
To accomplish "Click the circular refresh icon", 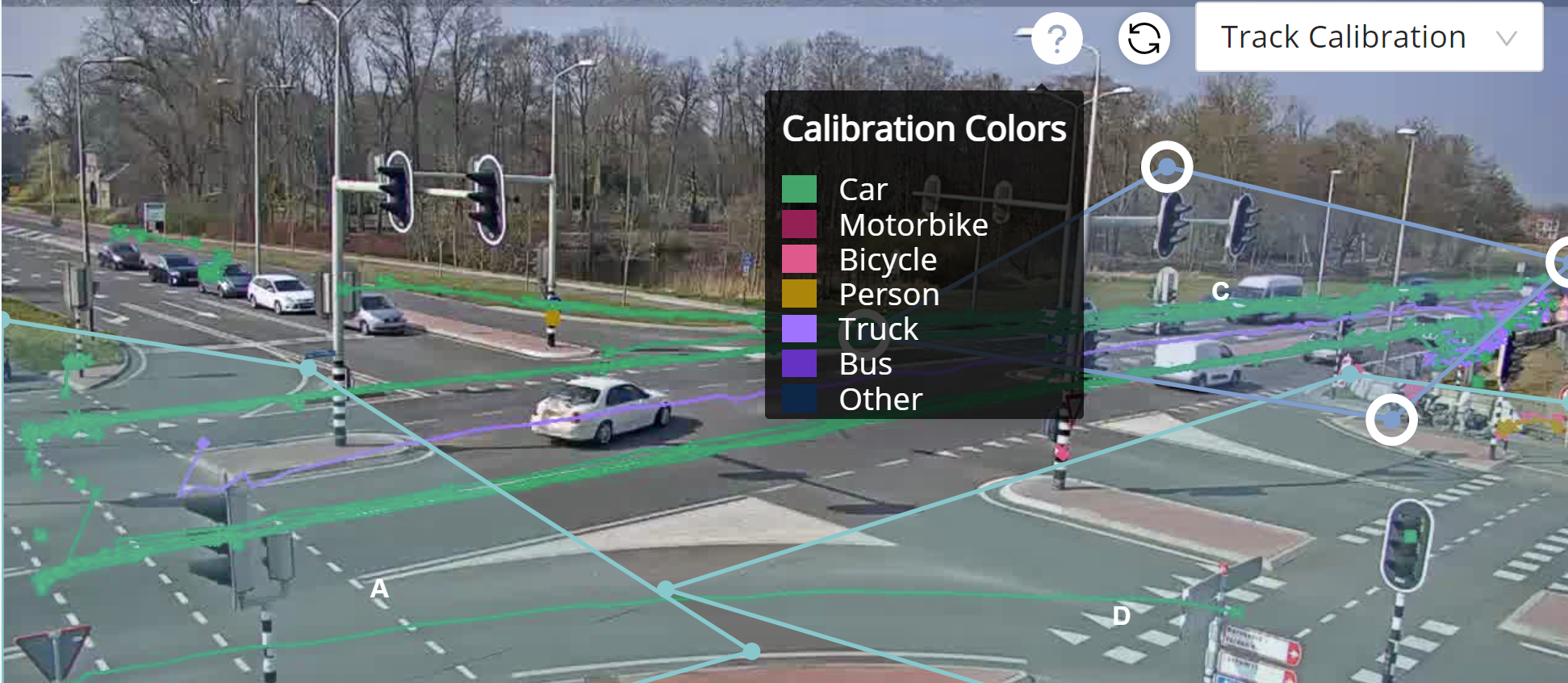I will (x=1144, y=38).
